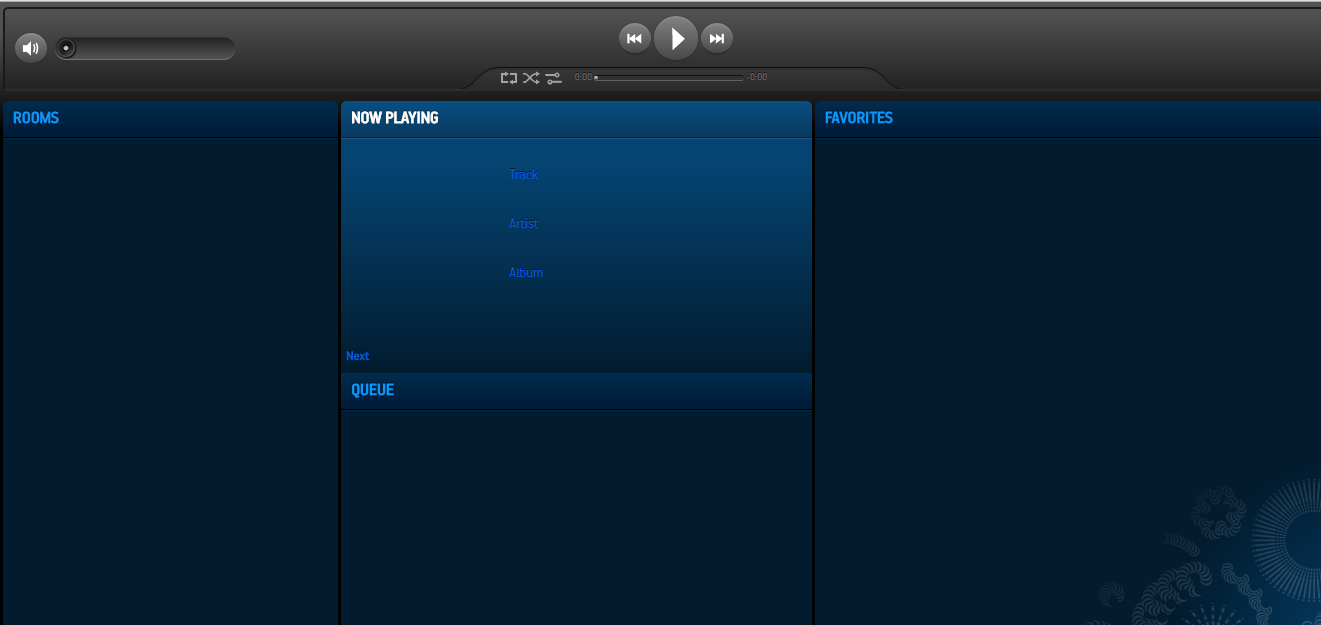Viewport: 1321px width, 625px height.
Task: Click the volume slider knob
Action: point(66,48)
